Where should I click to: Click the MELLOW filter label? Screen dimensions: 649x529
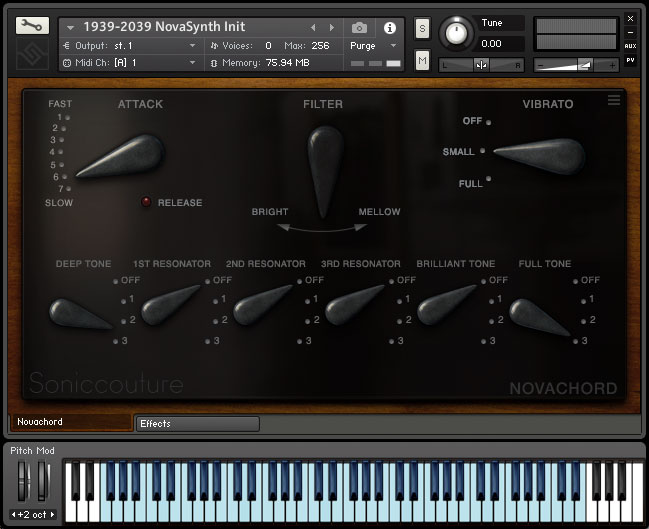tap(380, 212)
